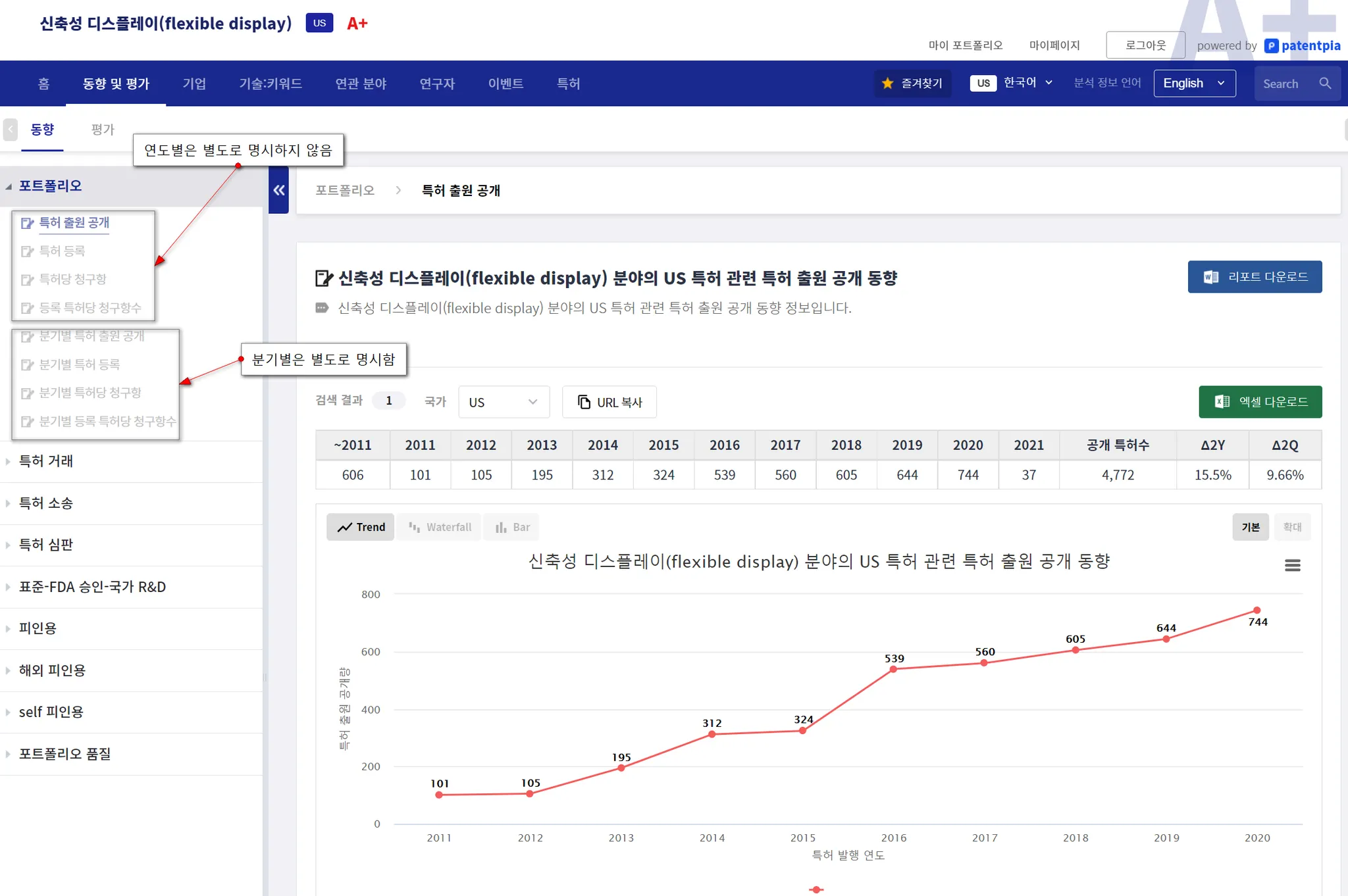Click the Excel icon in Excel download button
The image size is (1348, 896).
[1222, 402]
